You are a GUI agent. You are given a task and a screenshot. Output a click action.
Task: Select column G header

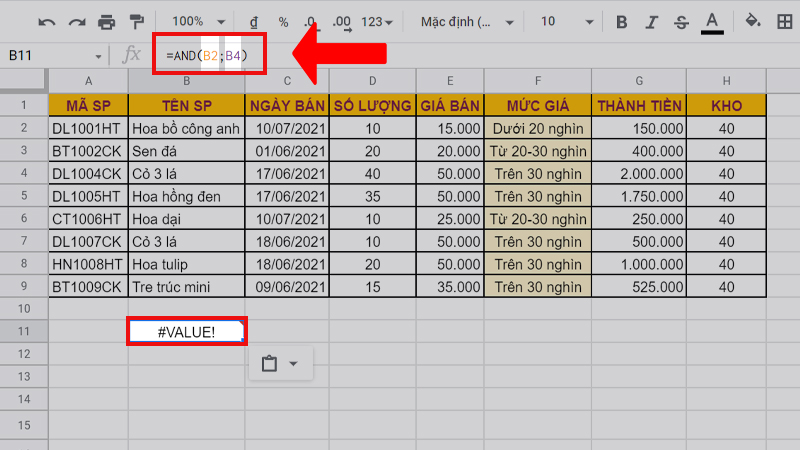pos(639,81)
